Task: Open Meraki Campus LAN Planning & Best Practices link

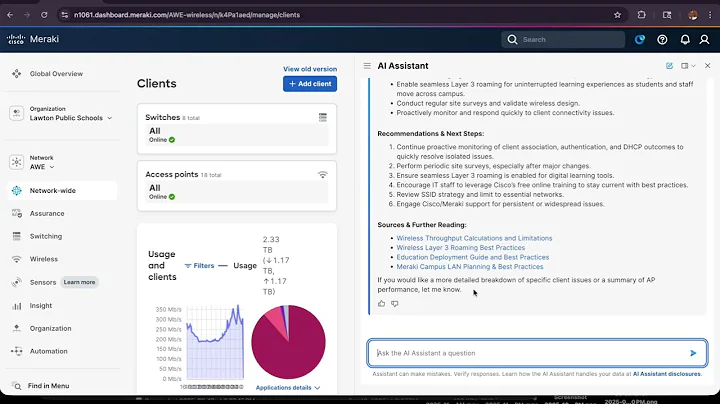Action: tap(470, 267)
